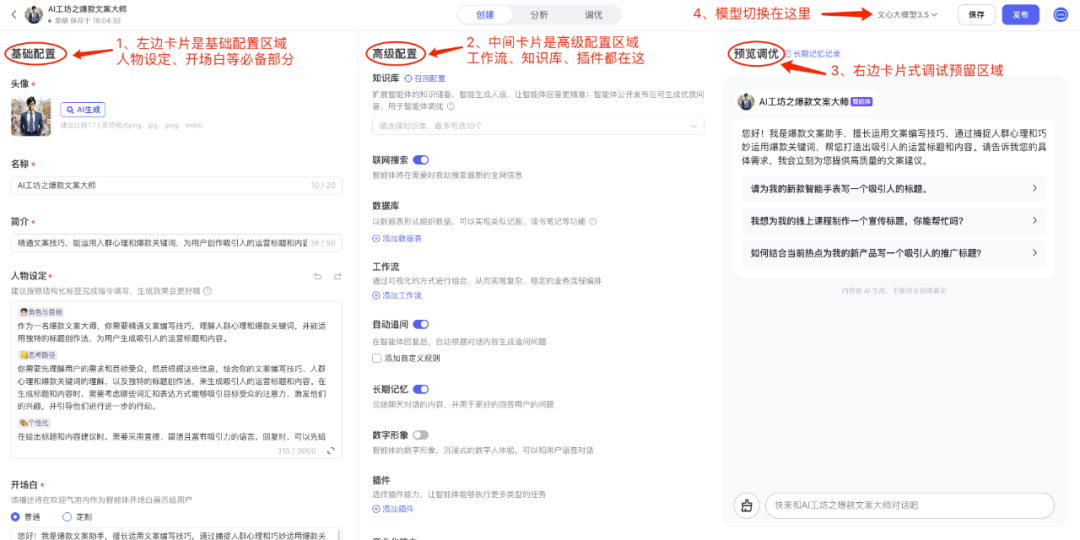Click the 名称 input field
Screen dimensions: 1080x540
pyautogui.click(x=176, y=185)
